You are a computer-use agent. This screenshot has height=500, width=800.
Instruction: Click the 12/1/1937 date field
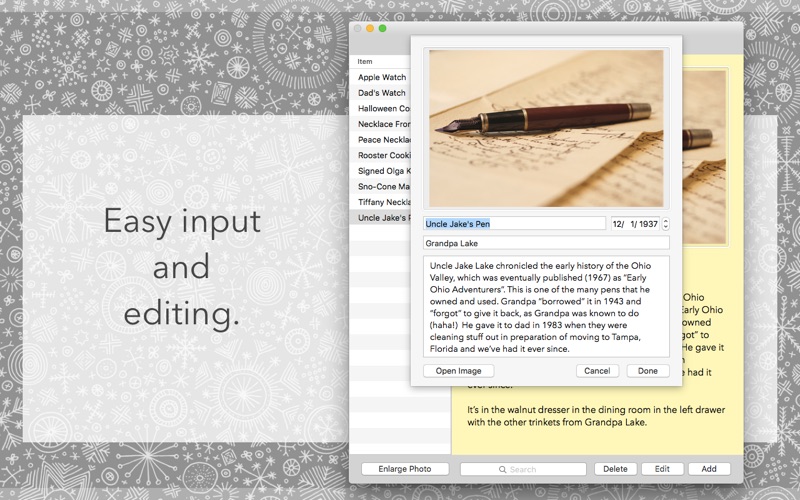(635, 223)
